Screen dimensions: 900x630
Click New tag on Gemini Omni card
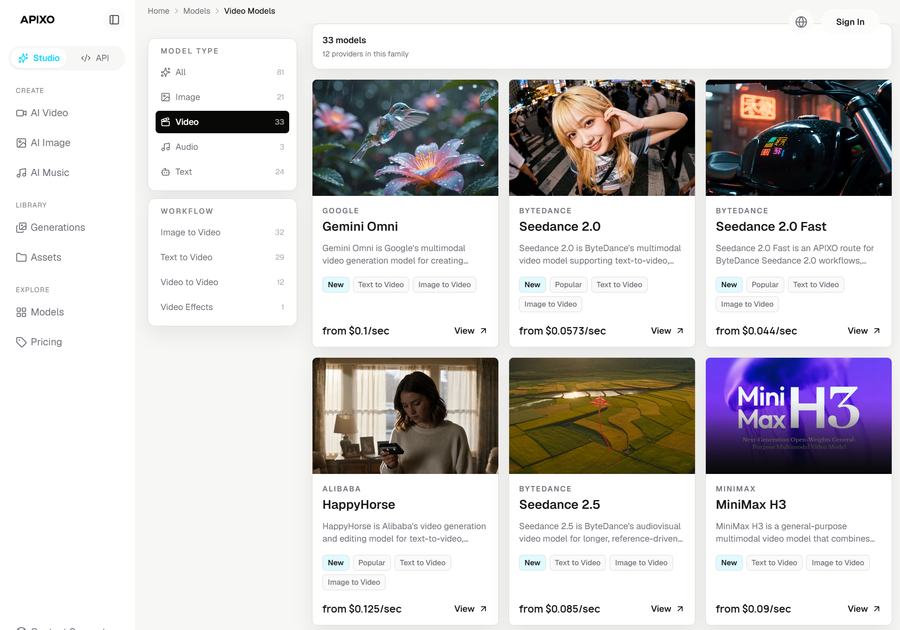[336, 285]
